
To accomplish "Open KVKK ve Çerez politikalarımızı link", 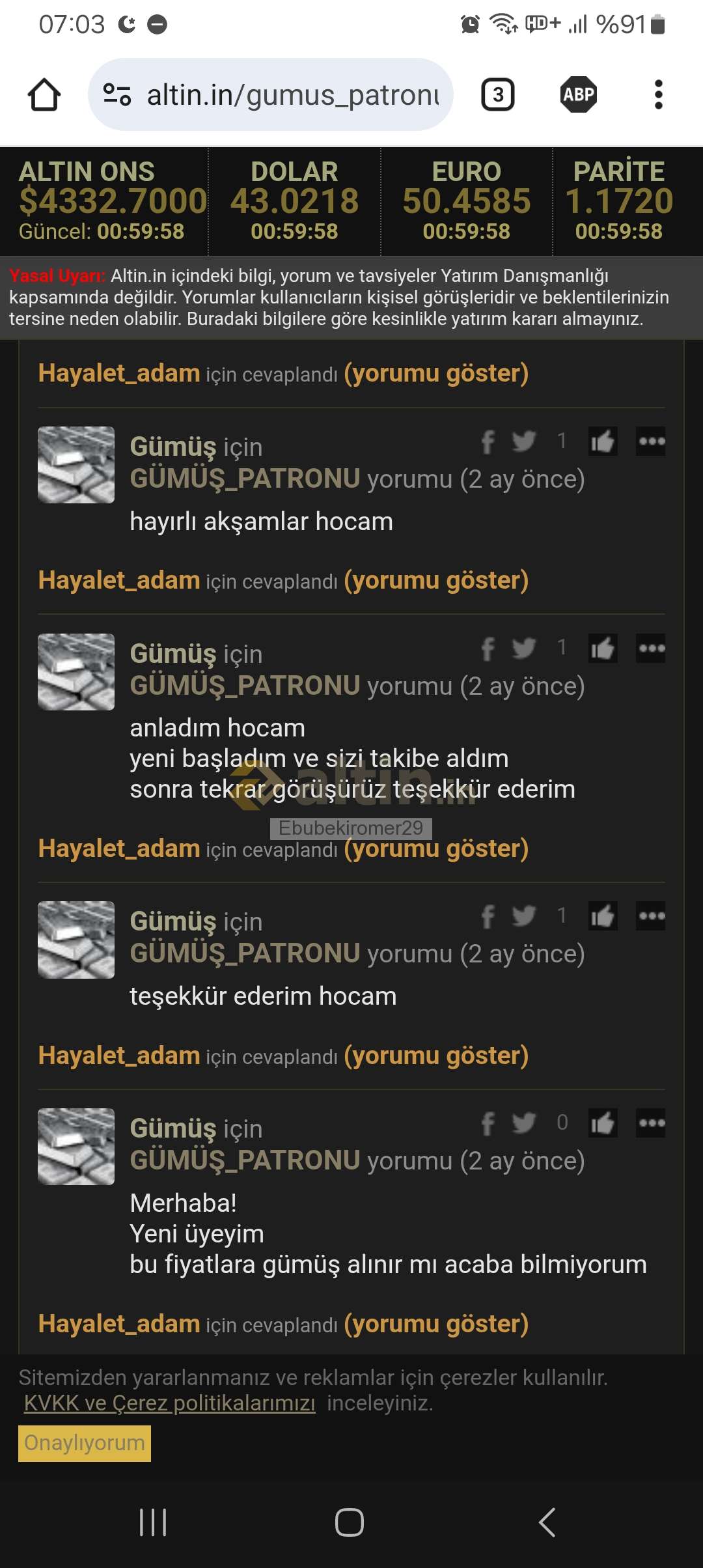I will [169, 1403].
